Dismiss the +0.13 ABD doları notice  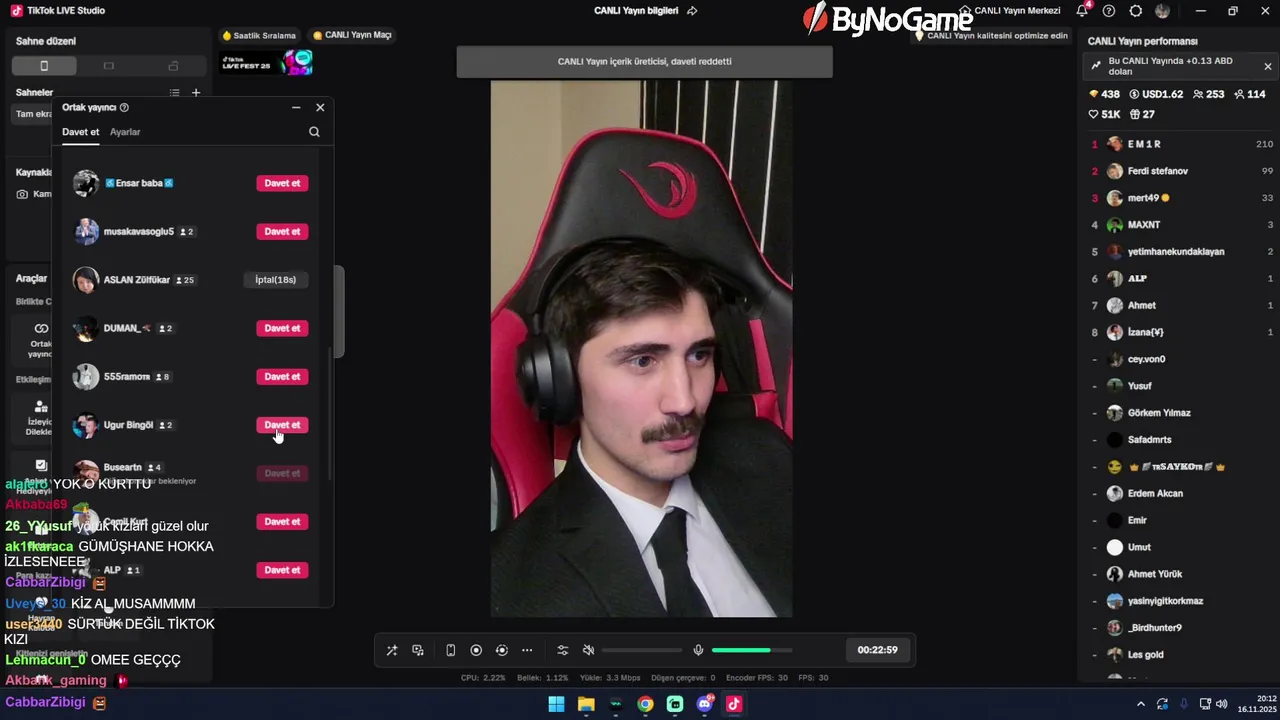[1268, 66]
